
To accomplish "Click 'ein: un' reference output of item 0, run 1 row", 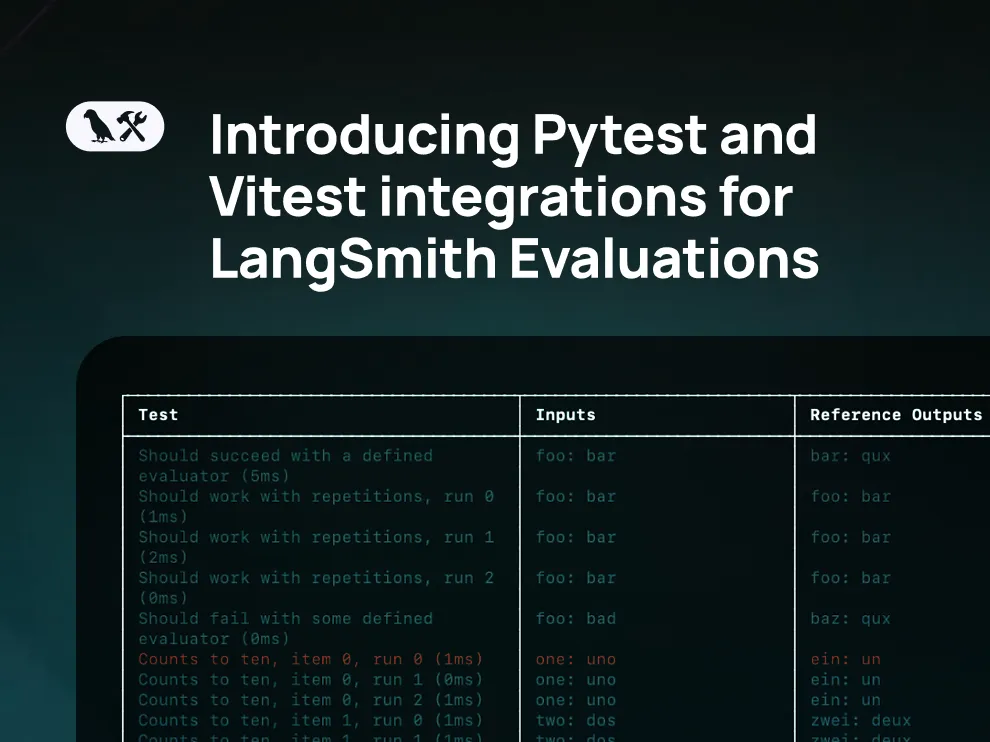I will click(845, 679).
